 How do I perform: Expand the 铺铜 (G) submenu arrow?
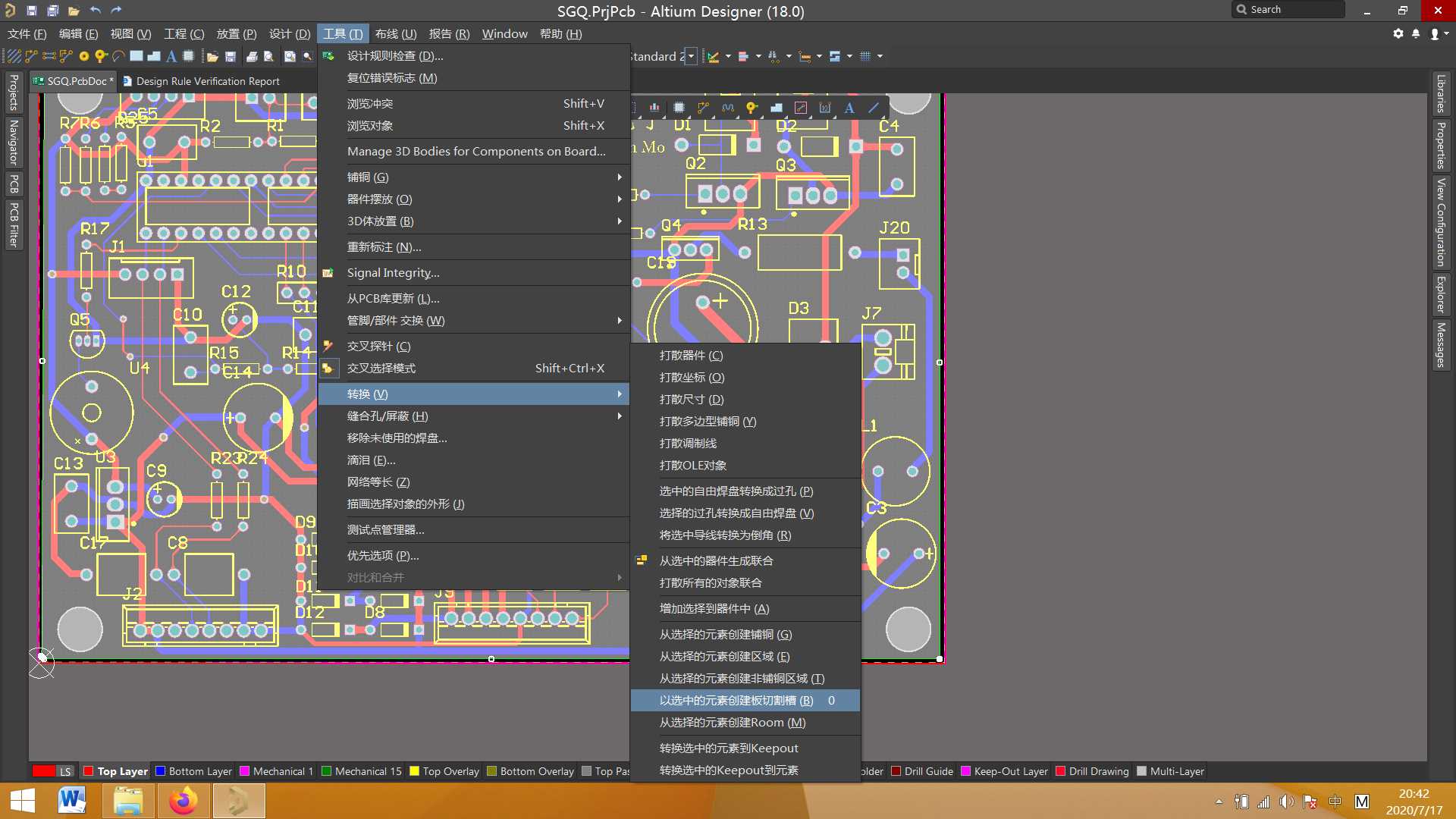[620, 177]
